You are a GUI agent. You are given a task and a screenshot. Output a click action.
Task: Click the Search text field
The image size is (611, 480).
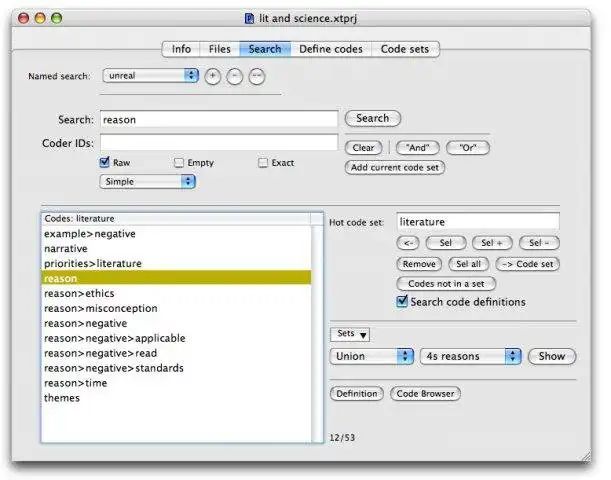click(219, 119)
